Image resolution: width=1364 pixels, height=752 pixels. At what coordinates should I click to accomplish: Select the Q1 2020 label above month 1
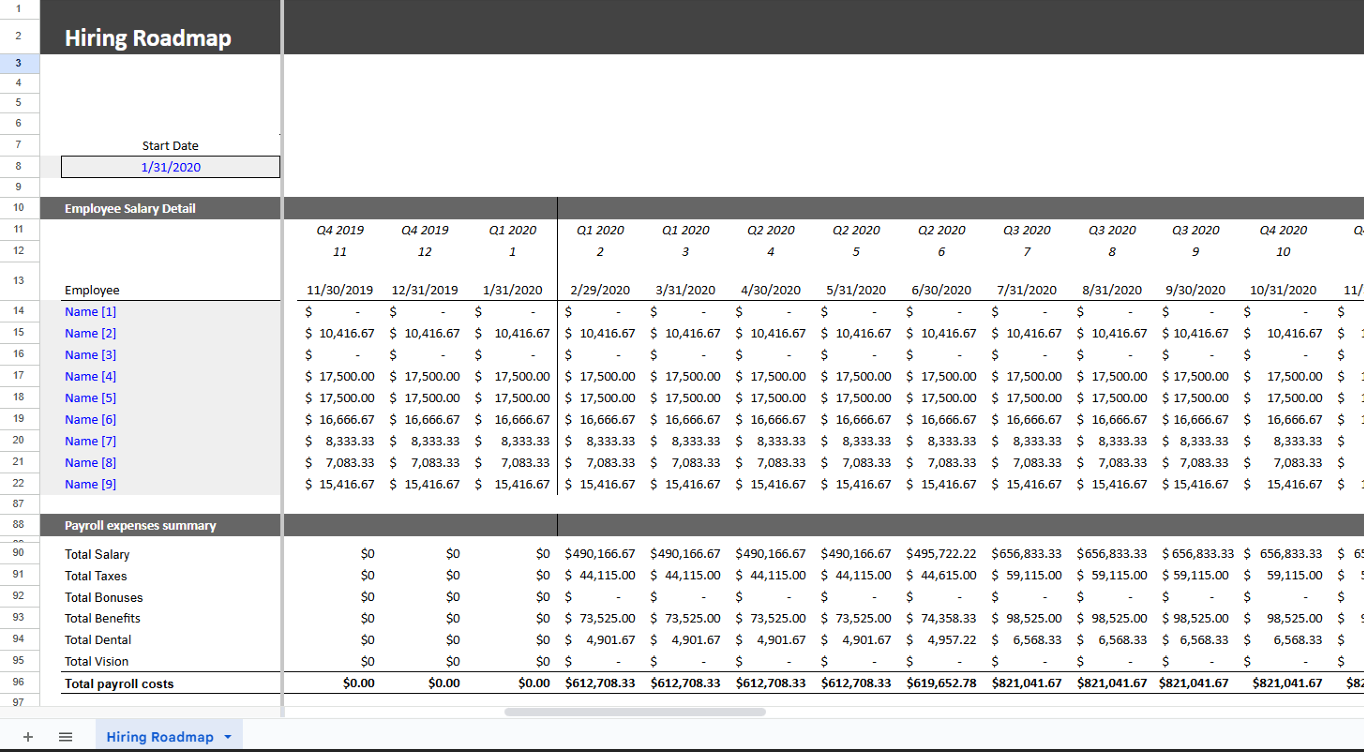click(513, 230)
